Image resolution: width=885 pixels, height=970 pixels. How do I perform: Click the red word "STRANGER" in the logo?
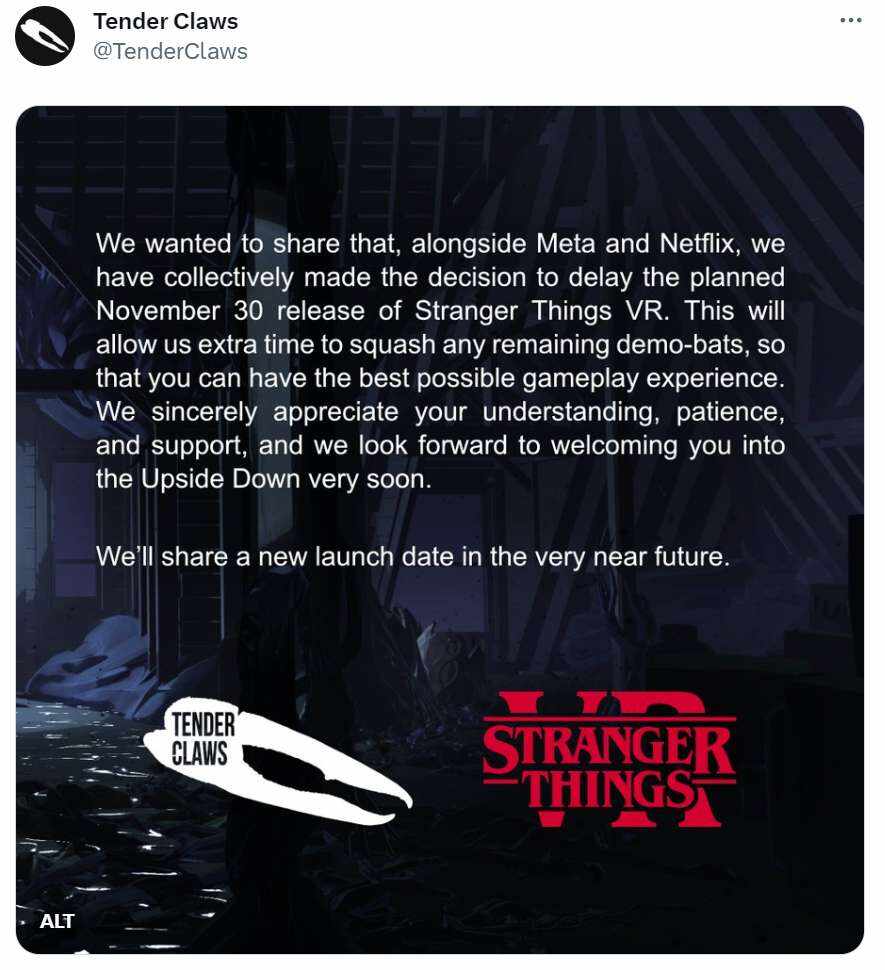point(608,747)
